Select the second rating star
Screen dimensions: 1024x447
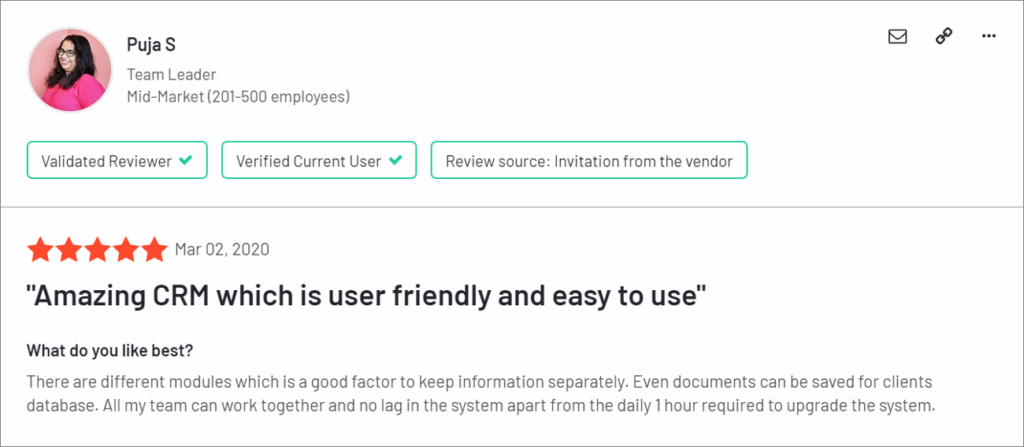[69, 249]
